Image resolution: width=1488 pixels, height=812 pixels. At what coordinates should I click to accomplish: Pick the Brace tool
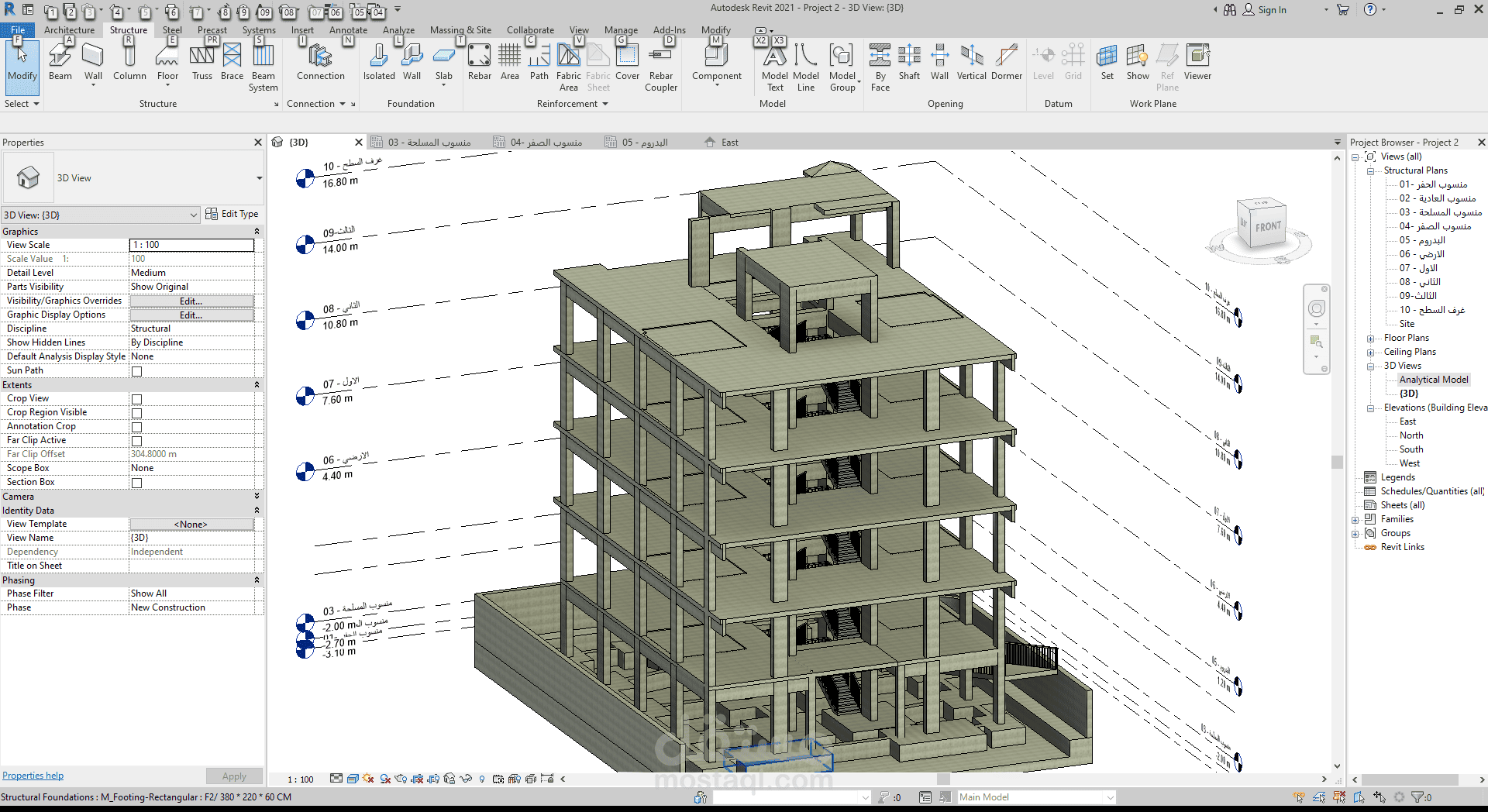pos(232,62)
